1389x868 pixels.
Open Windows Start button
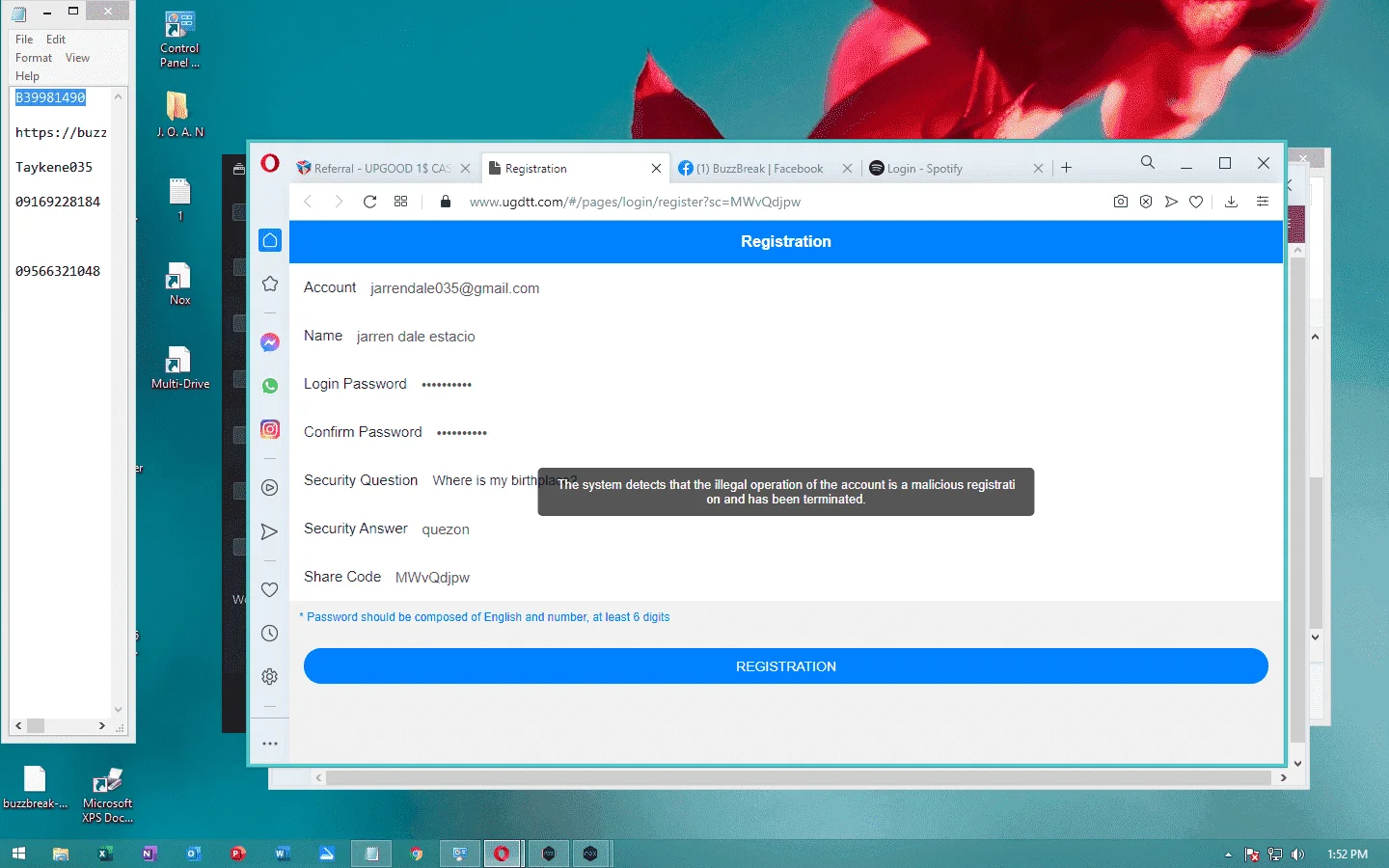click(x=18, y=854)
